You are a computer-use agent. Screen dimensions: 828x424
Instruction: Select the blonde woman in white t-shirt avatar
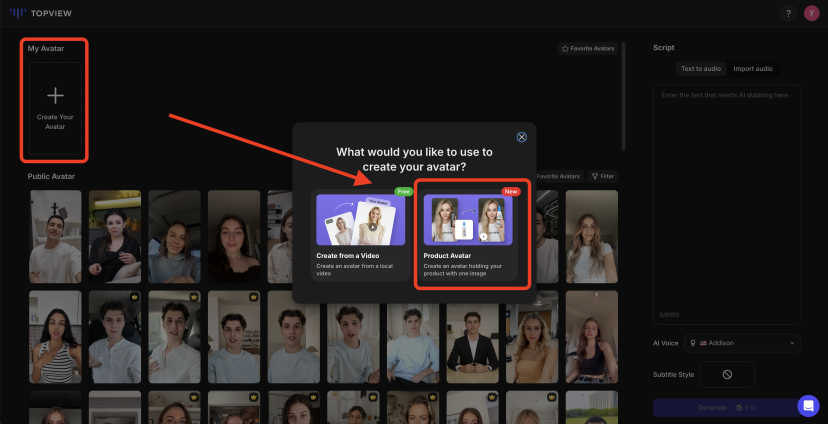tap(591, 237)
